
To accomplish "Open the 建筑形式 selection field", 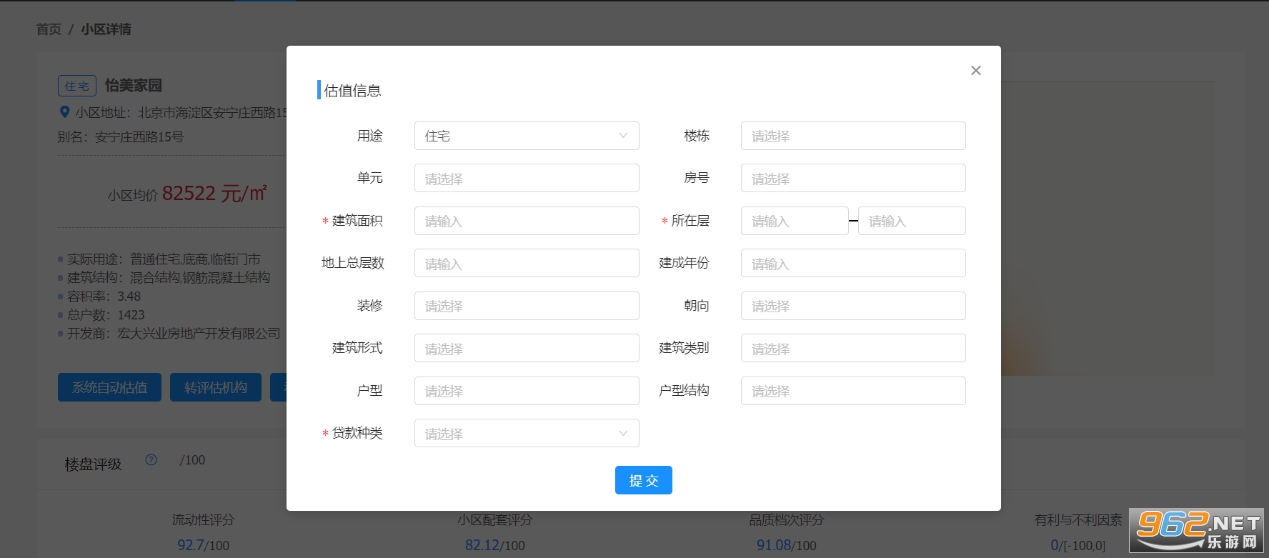I will [x=526, y=348].
